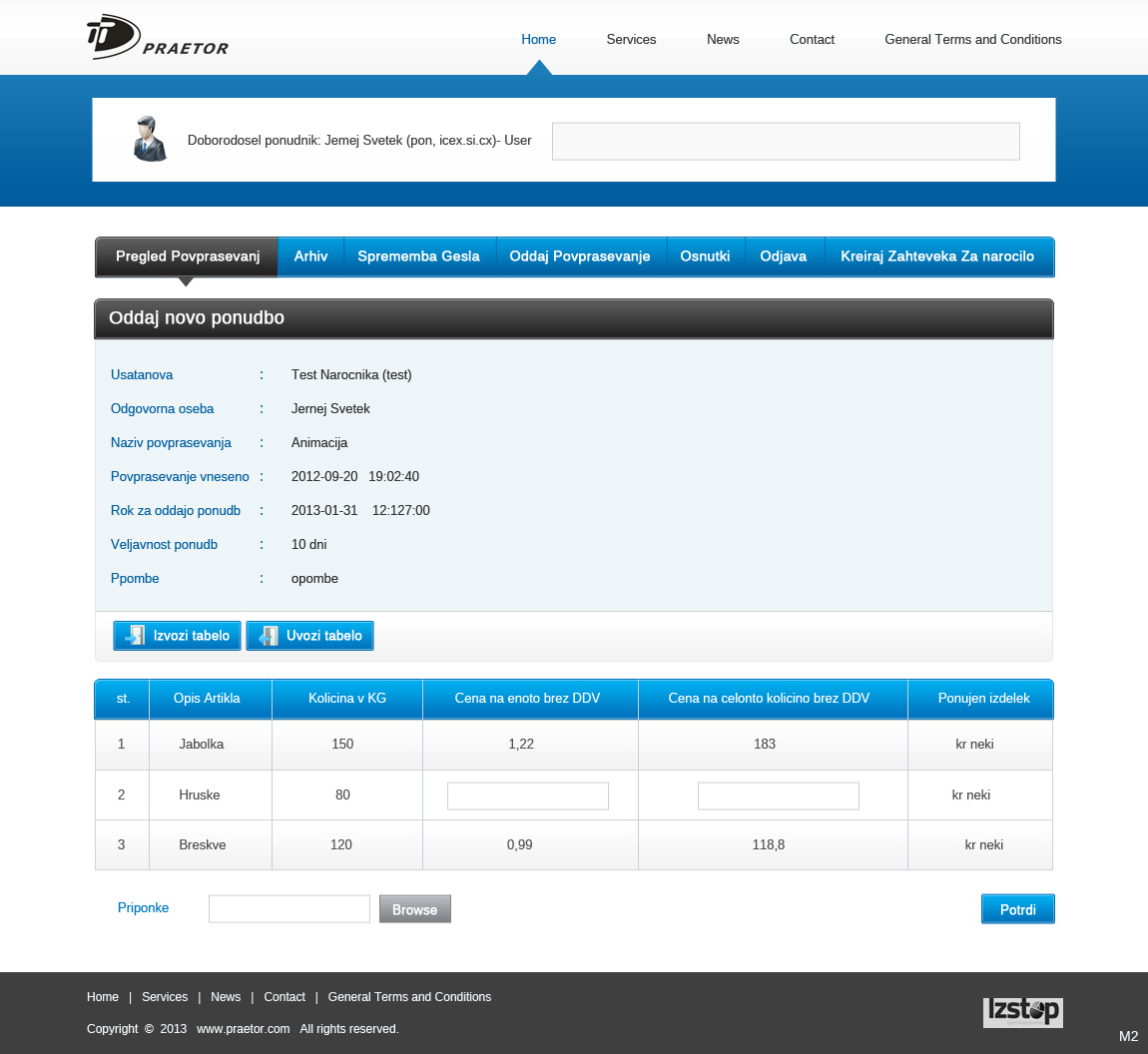Open the Contact page from top navigation
Image resolution: width=1148 pixels, height=1054 pixels.
coord(812,39)
